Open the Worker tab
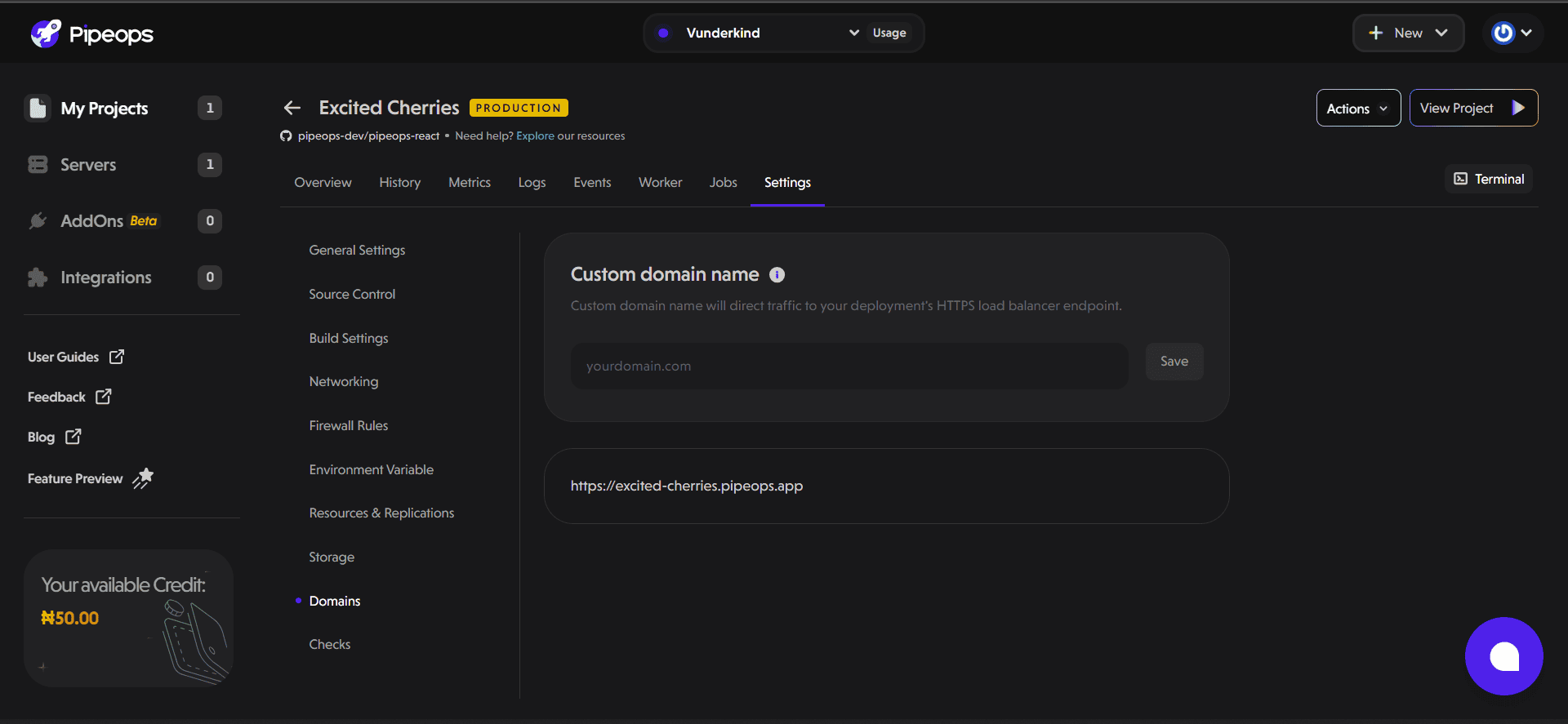Viewport: 1568px width, 724px height. click(x=660, y=182)
